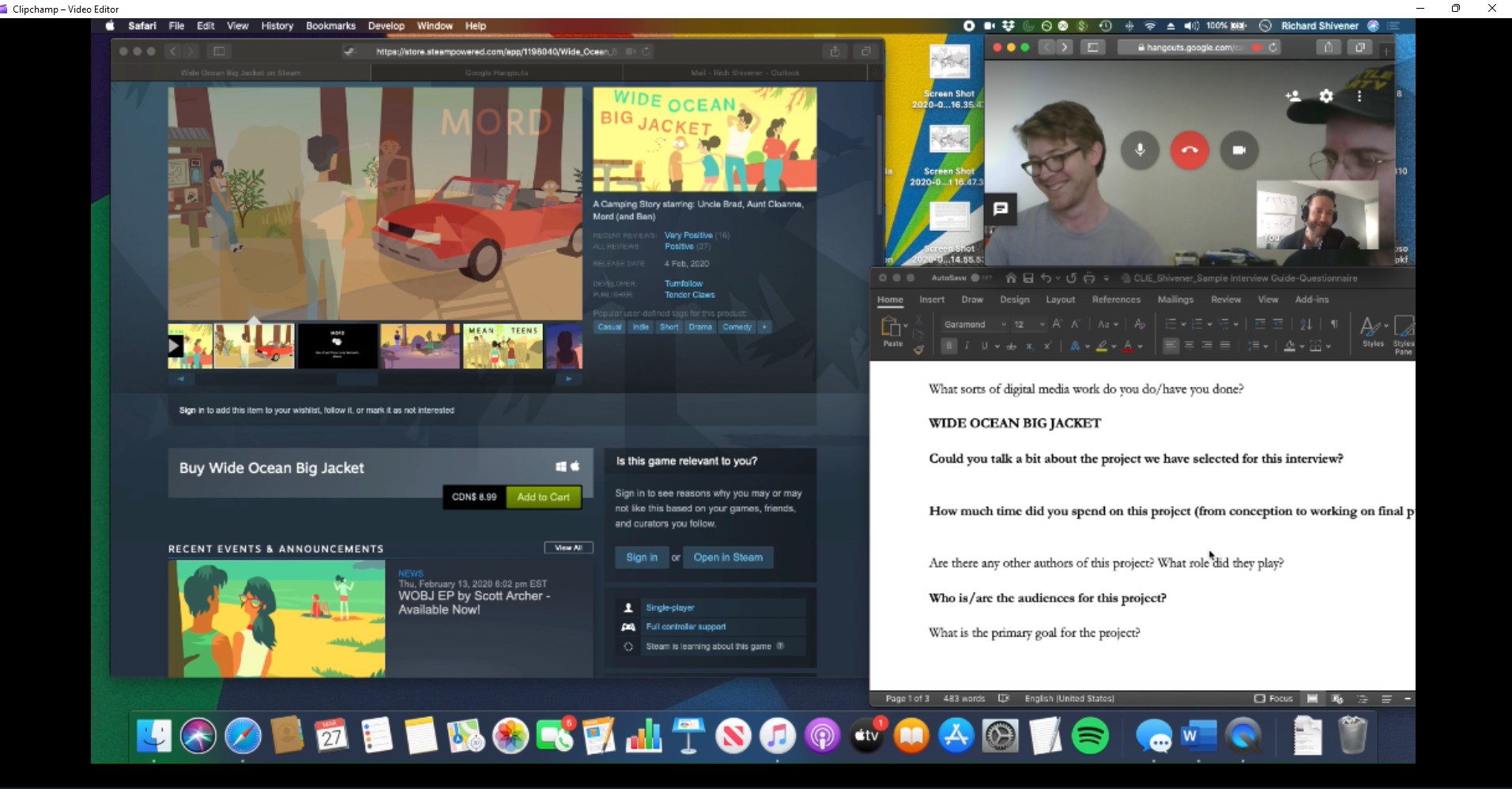The width and height of the screenshot is (1512, 789).
Task: Apply the red font color
Action: pos(1128,345)
